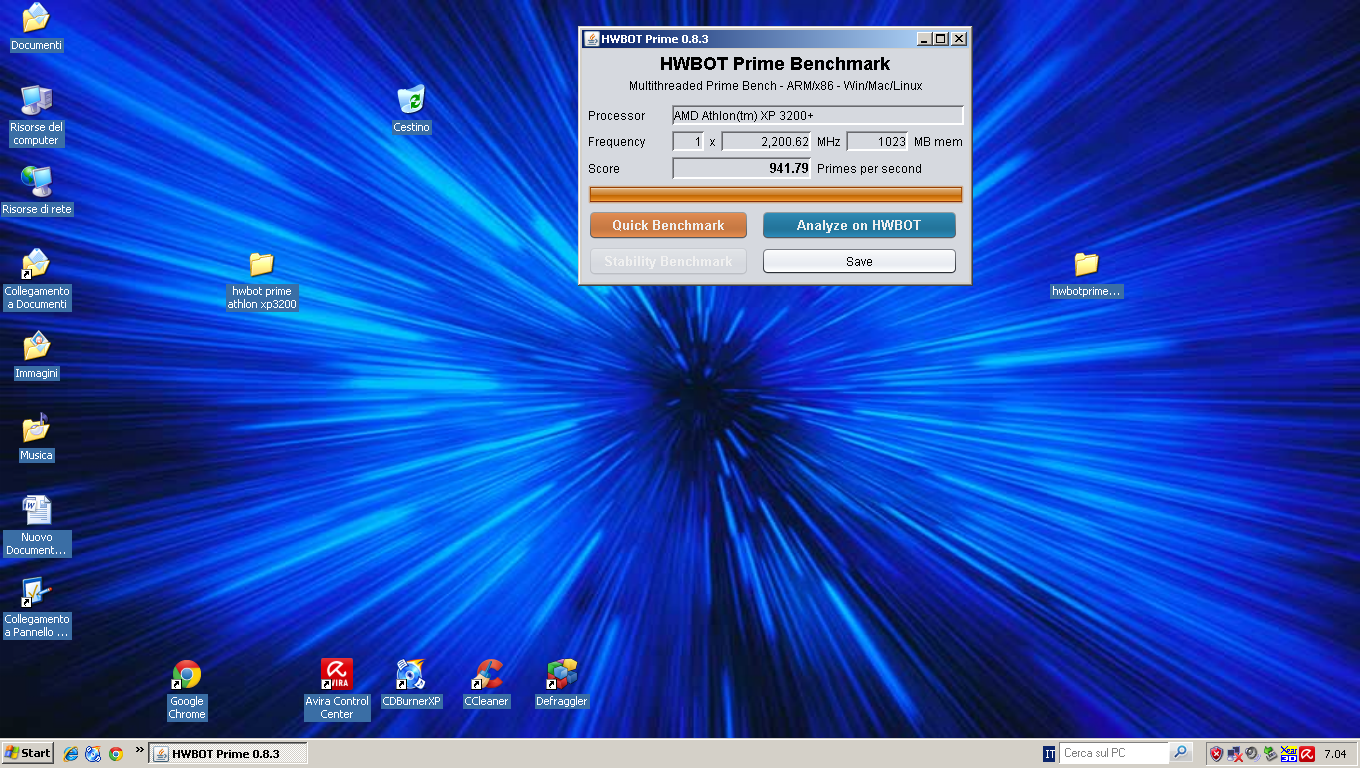This screenshot has height=768, width=1360.
Task: Click the red security shield tray icon
Action: click(x=1216, y=754)
